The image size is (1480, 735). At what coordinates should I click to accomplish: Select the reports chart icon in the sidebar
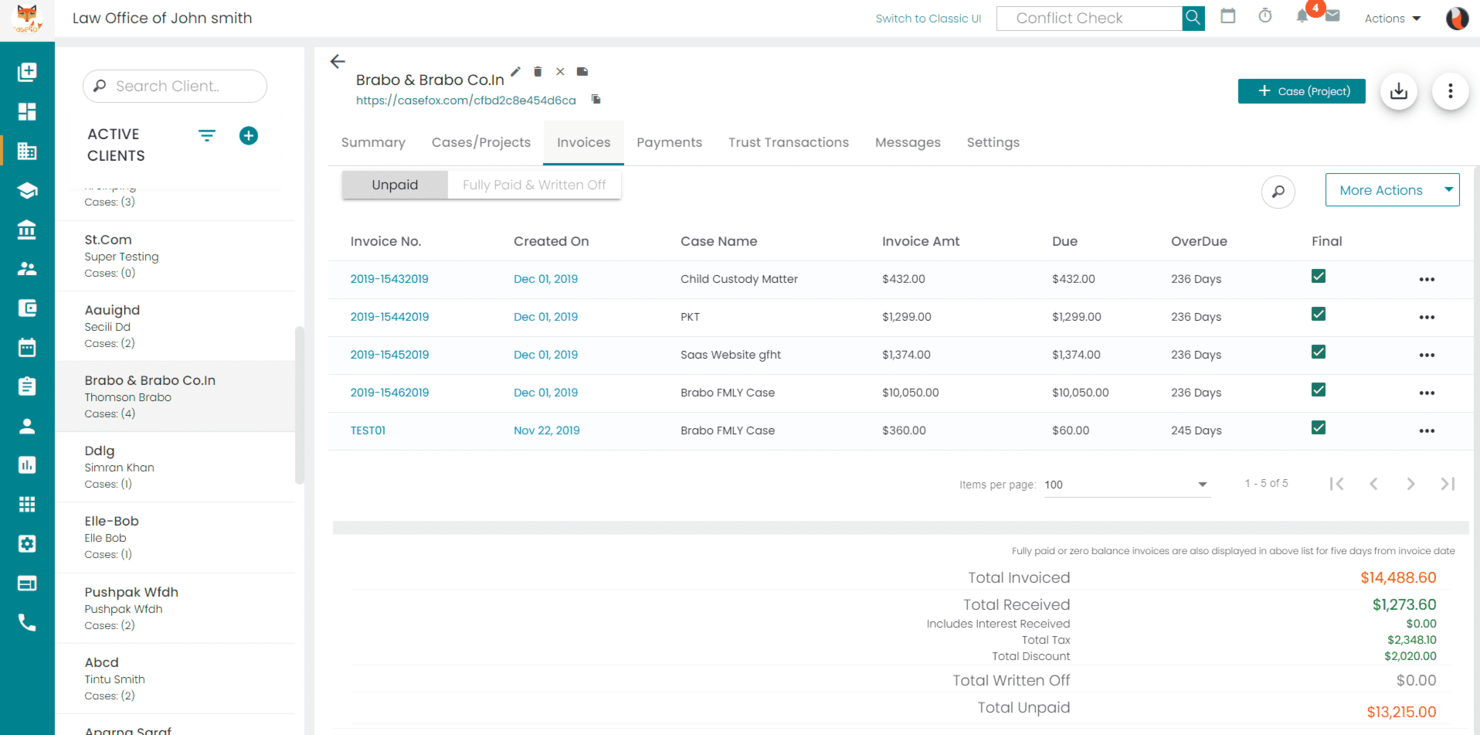(x=27, y=465)
